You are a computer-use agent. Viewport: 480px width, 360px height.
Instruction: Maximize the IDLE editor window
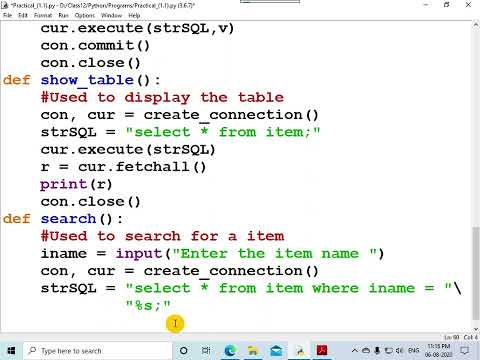tap(447, 5)
